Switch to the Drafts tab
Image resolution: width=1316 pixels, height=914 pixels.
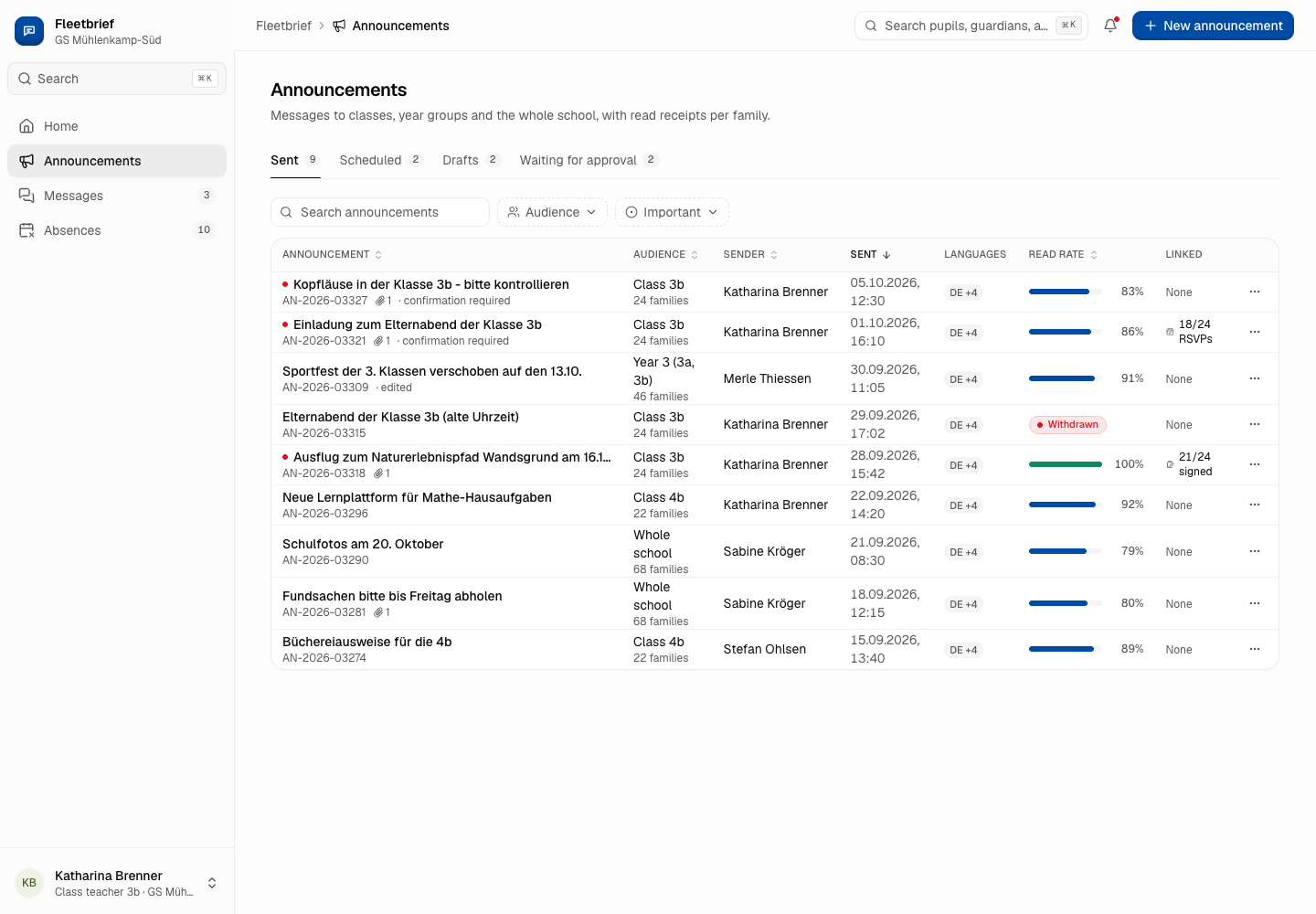472,160
